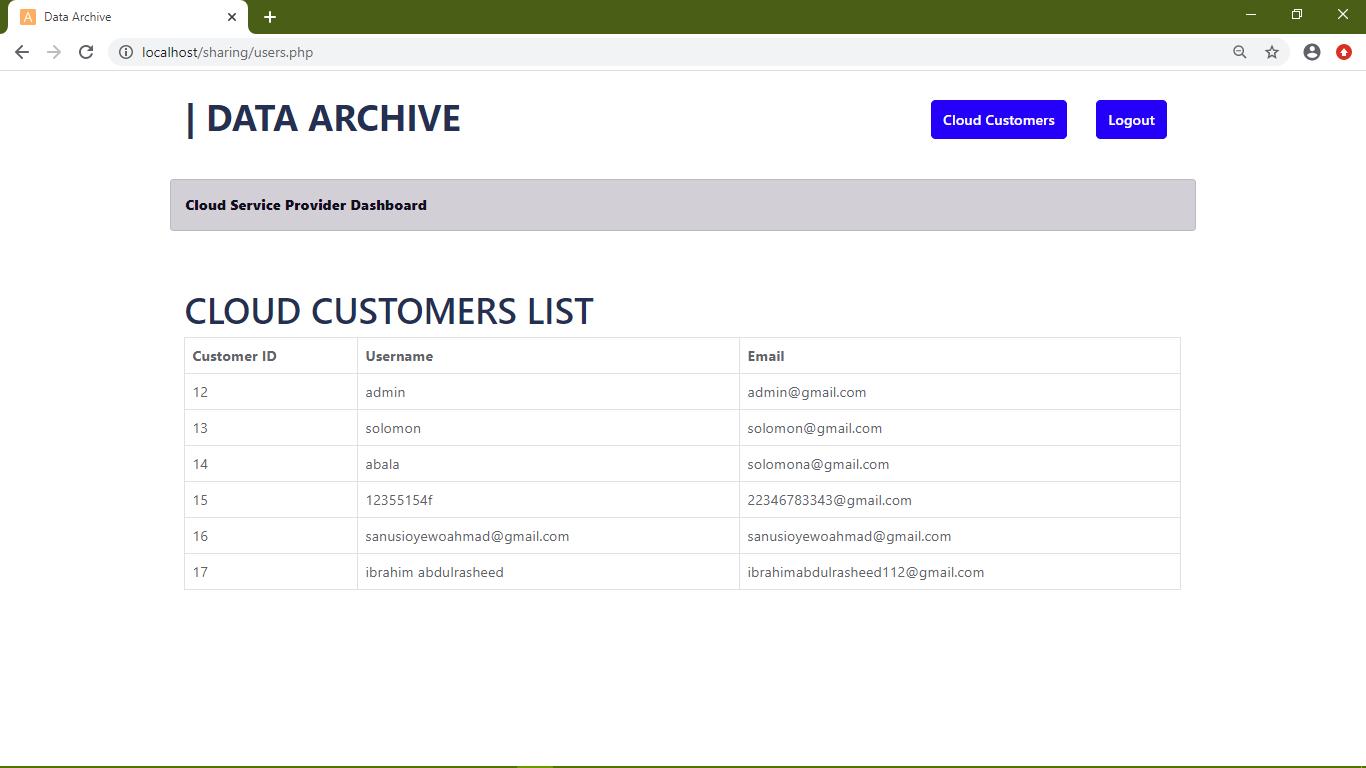The width and height of the screenshot is (1366, 768).
Task: Click the DATA ARCHIVE site title
Action: 323,118
